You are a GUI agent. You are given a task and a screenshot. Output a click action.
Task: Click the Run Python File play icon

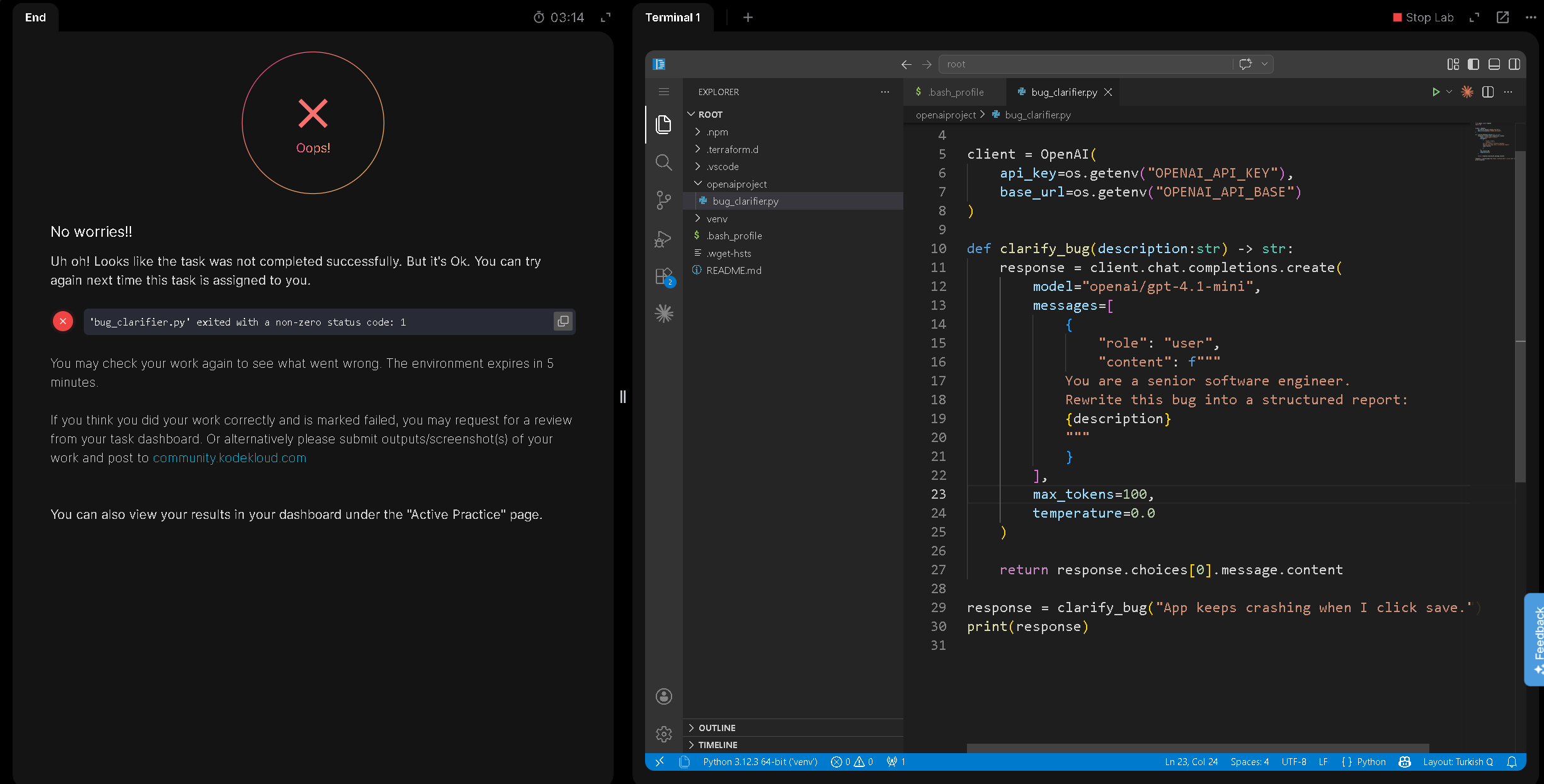coord(1436,92)
